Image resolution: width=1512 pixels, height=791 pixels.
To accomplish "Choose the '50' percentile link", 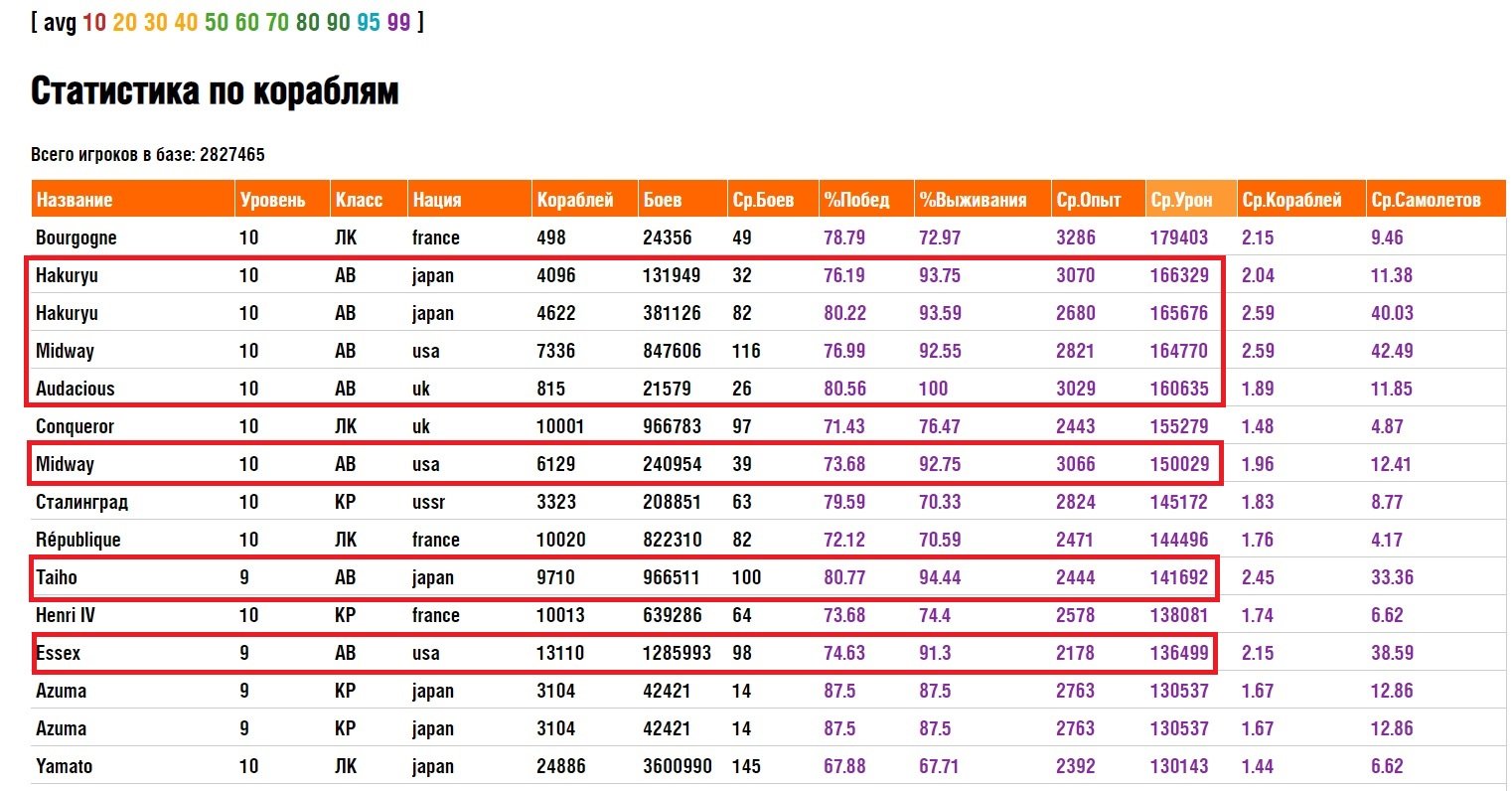I will tap(217, 22).
